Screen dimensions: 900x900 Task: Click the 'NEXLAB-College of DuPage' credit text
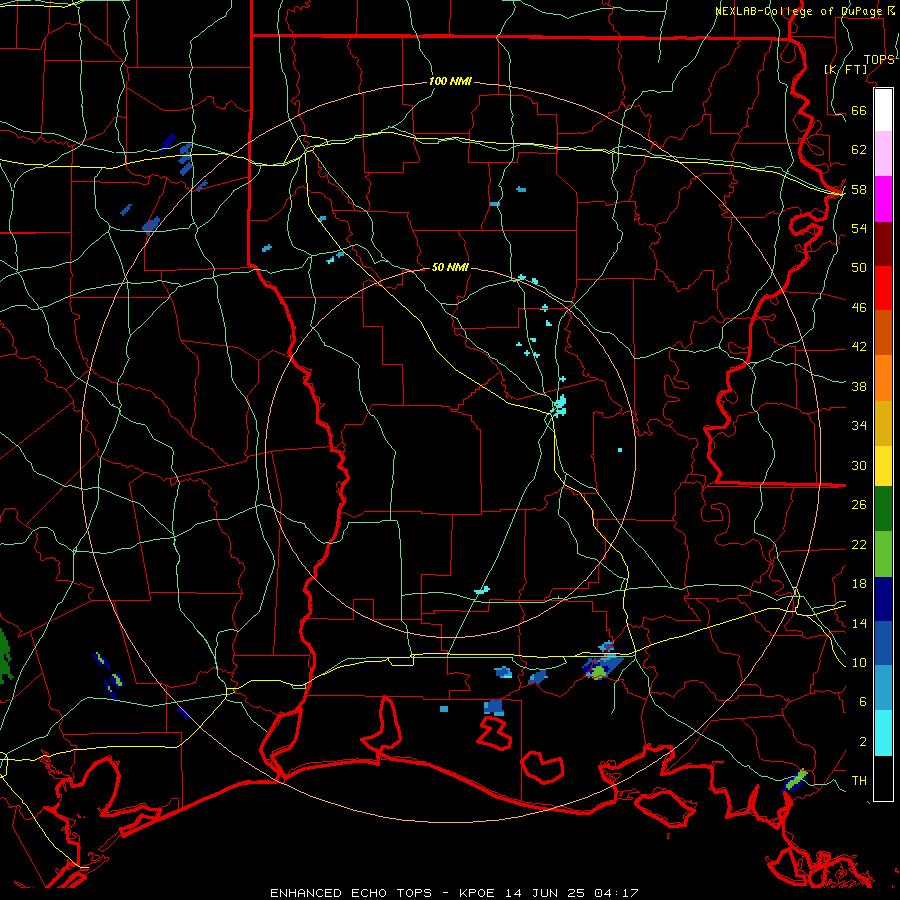click(798, 11)
